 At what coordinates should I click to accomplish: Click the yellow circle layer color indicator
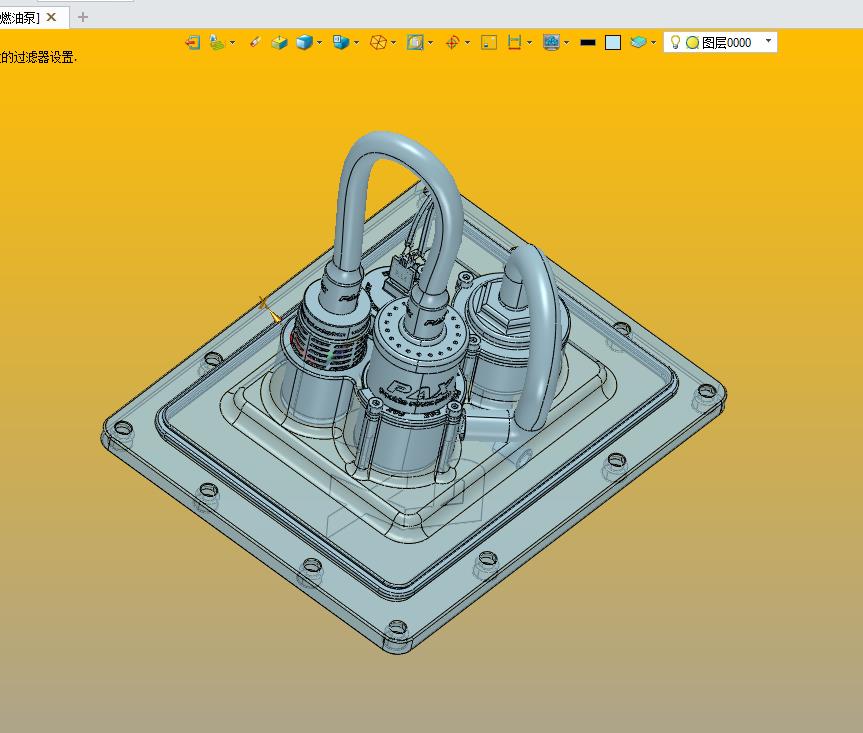point(692,42)
